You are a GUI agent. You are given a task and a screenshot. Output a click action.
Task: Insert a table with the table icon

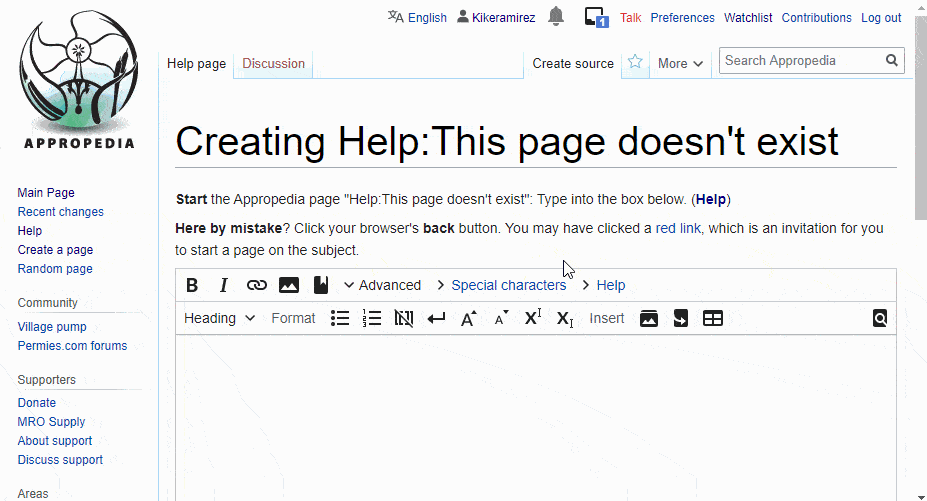coord(713,318)
